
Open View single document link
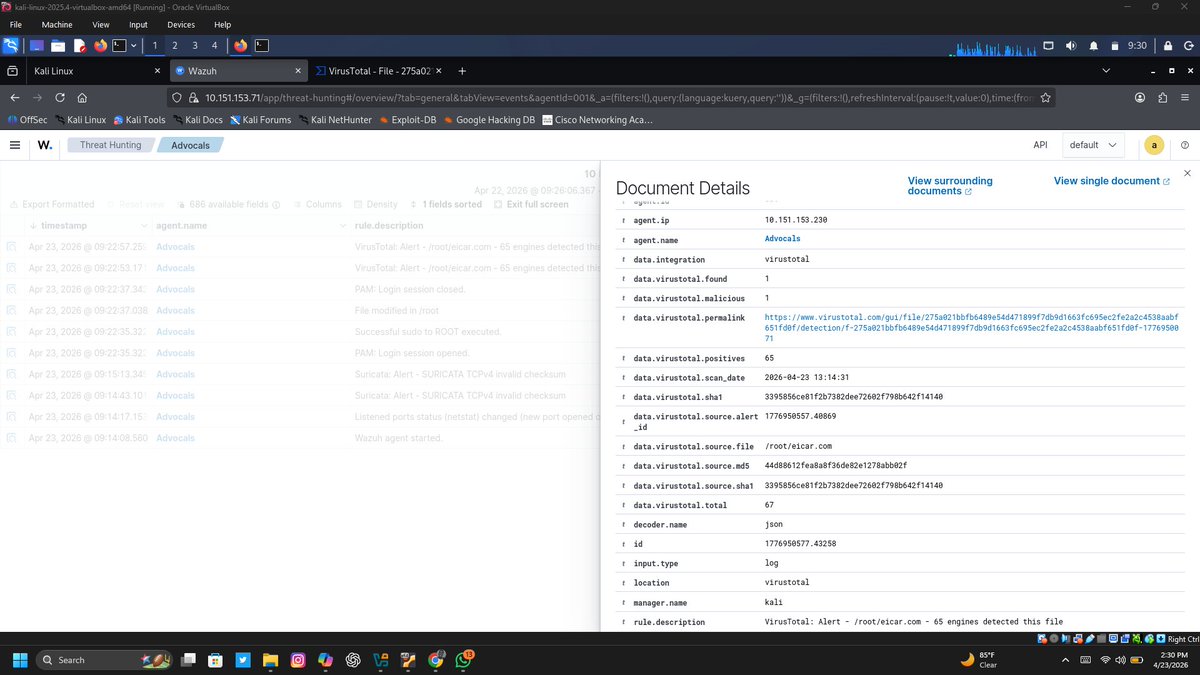[x=1111, y=181]
